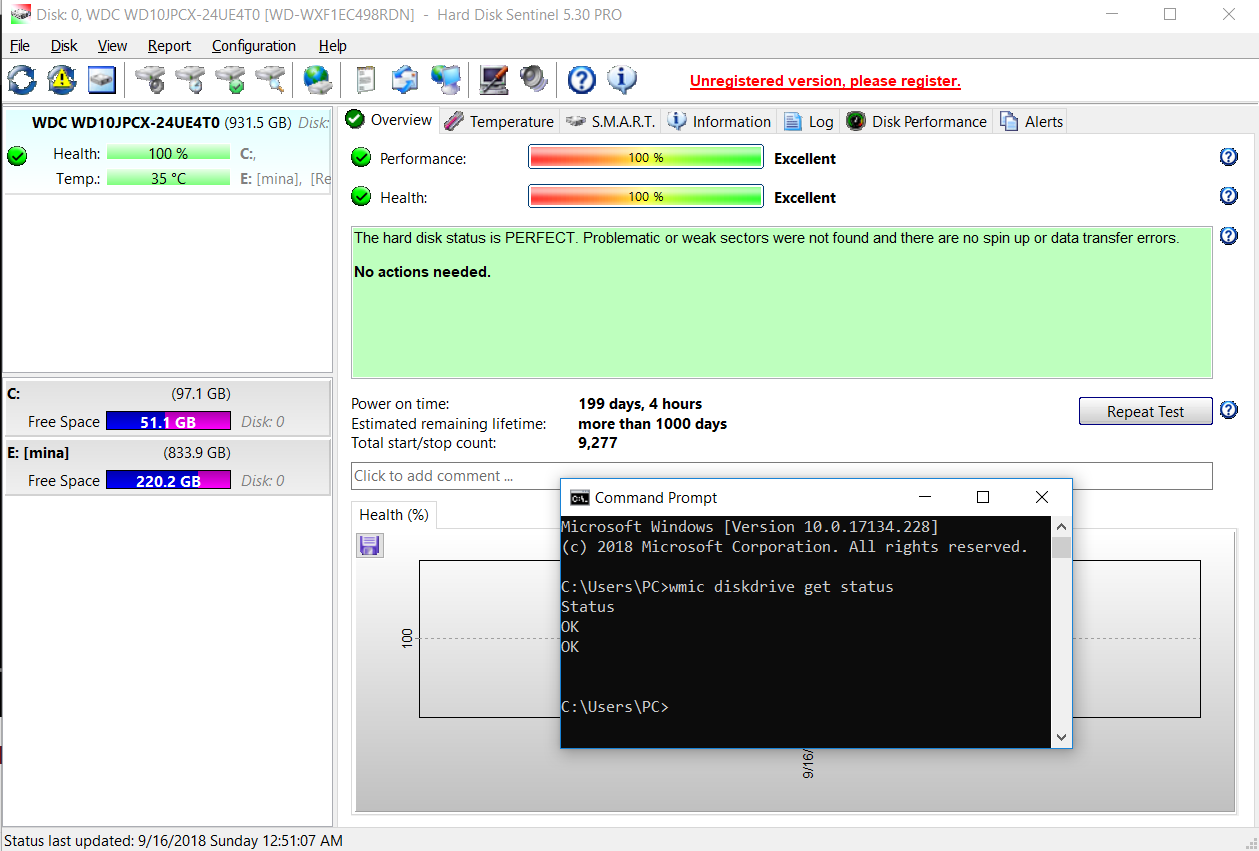Switch to the Overview tab
This screenshot has width=1259, height=851.
coord(389,120)
